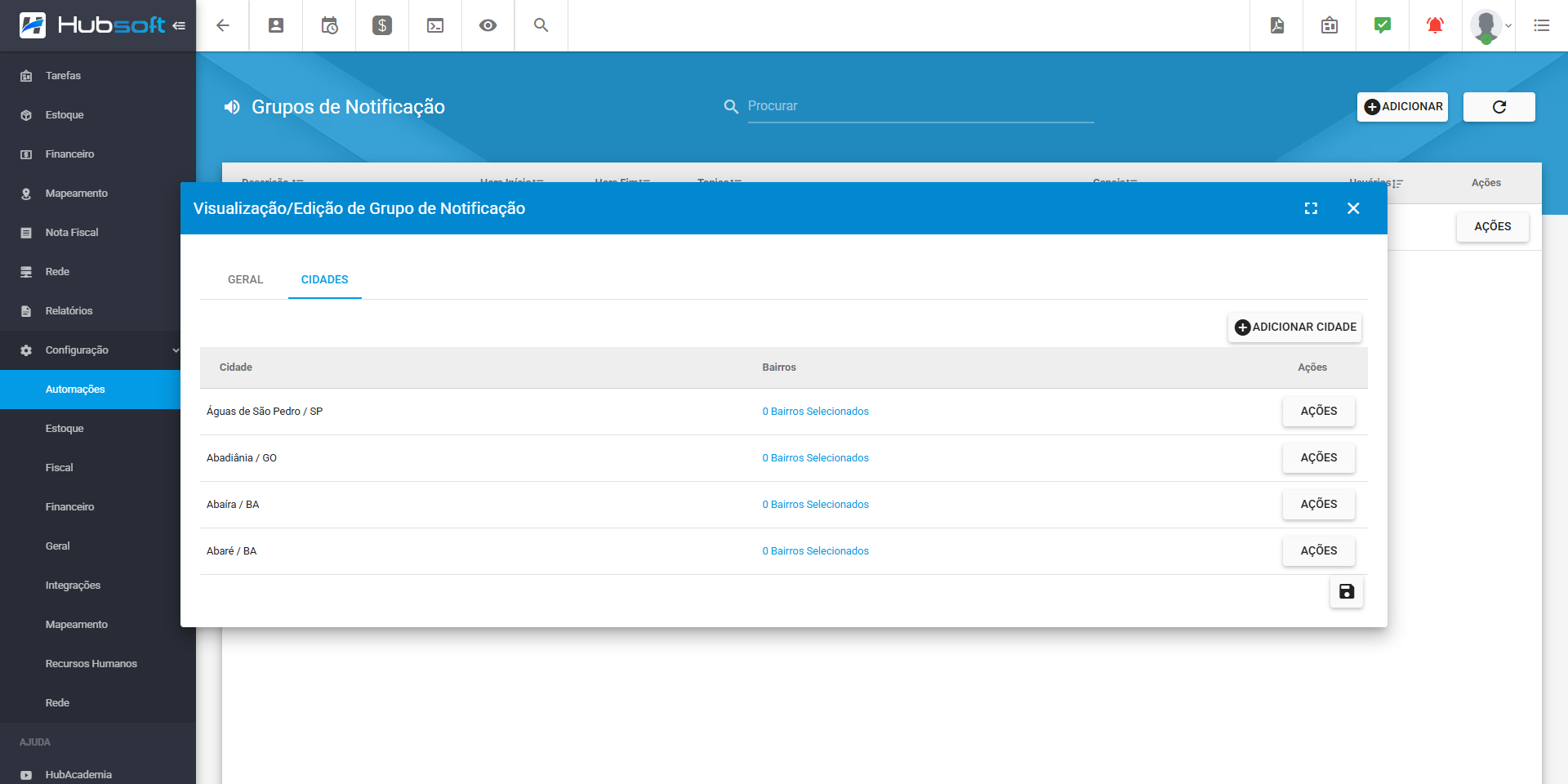This screenshot has width=1568, height=784.
Task: Click the Nota Fiscal receipt icon in sidebar
Action: click(26, 233)
